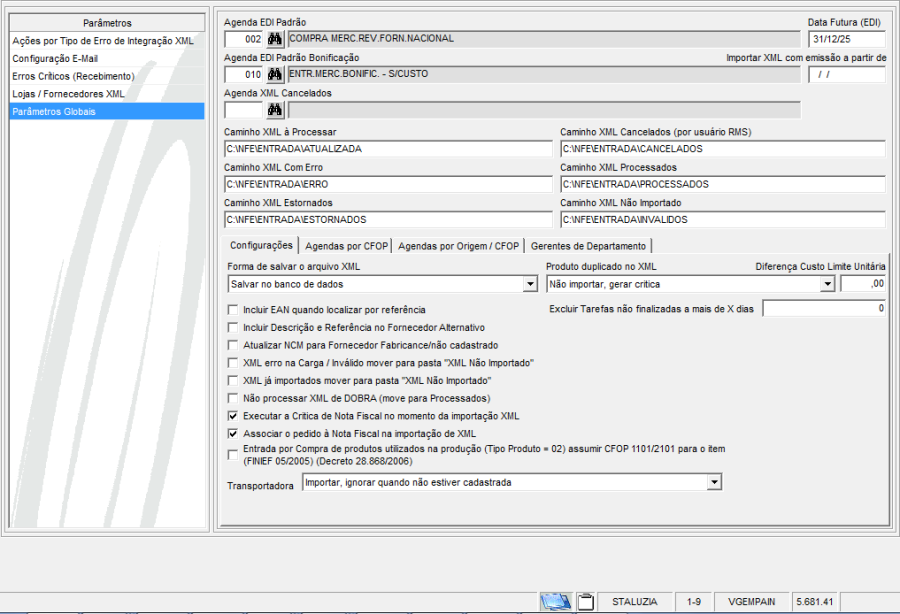Click Importar XML com emissão a partir de field
Screen dimensions: 900x614
point(847,75)
